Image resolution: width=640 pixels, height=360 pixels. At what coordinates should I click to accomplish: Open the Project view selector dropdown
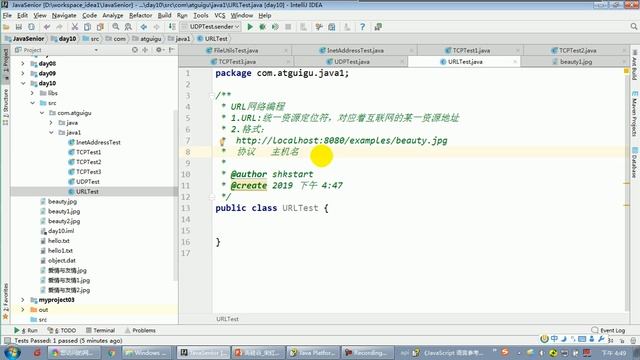[x=96, y=50]
